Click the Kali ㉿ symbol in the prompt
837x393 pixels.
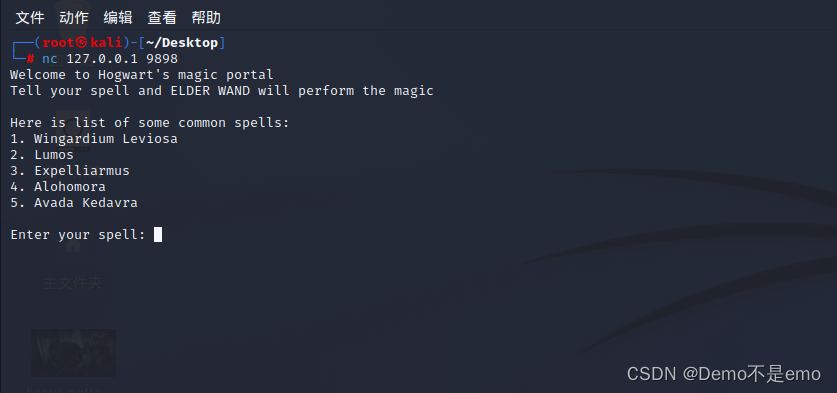pyautogui.click(x=81, y=43)
